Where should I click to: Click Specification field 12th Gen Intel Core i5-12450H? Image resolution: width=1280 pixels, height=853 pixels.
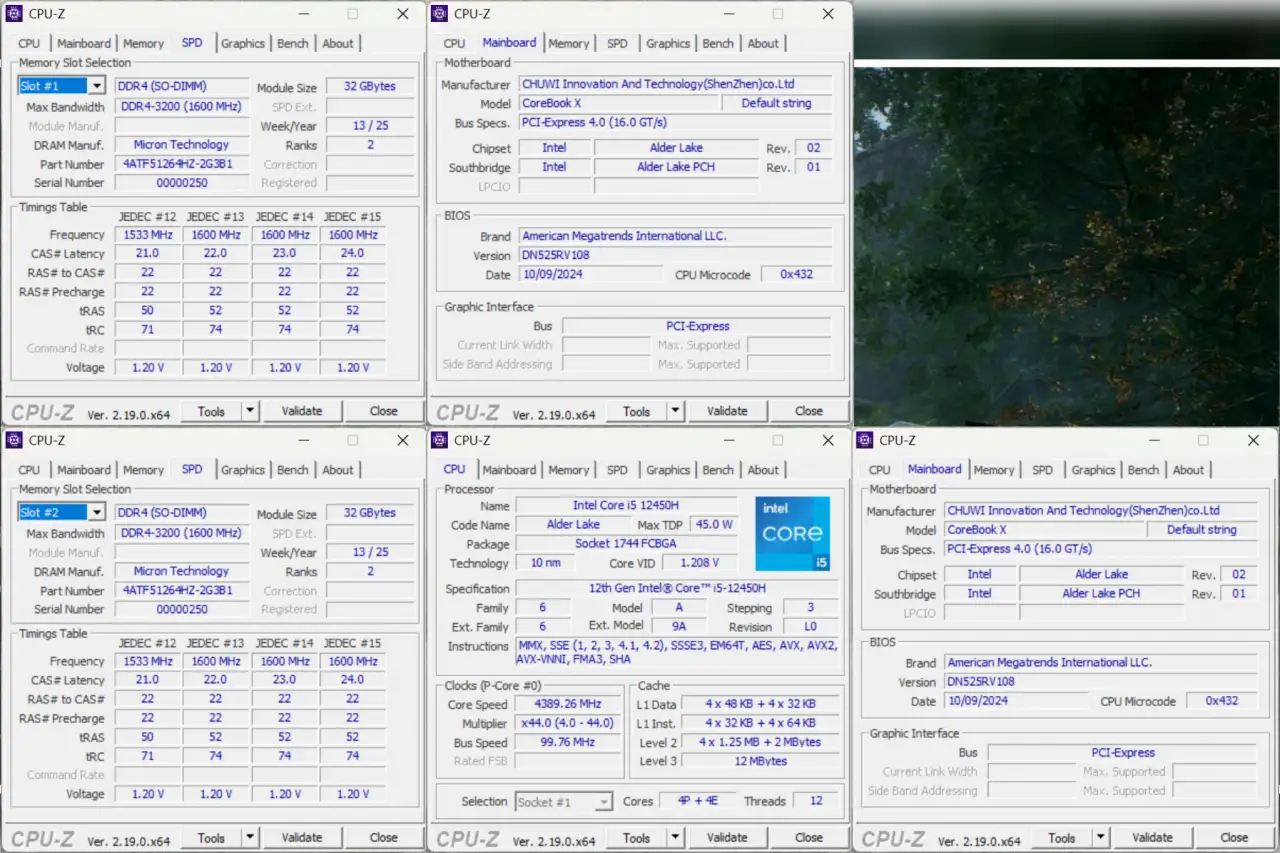coord(677,589)
